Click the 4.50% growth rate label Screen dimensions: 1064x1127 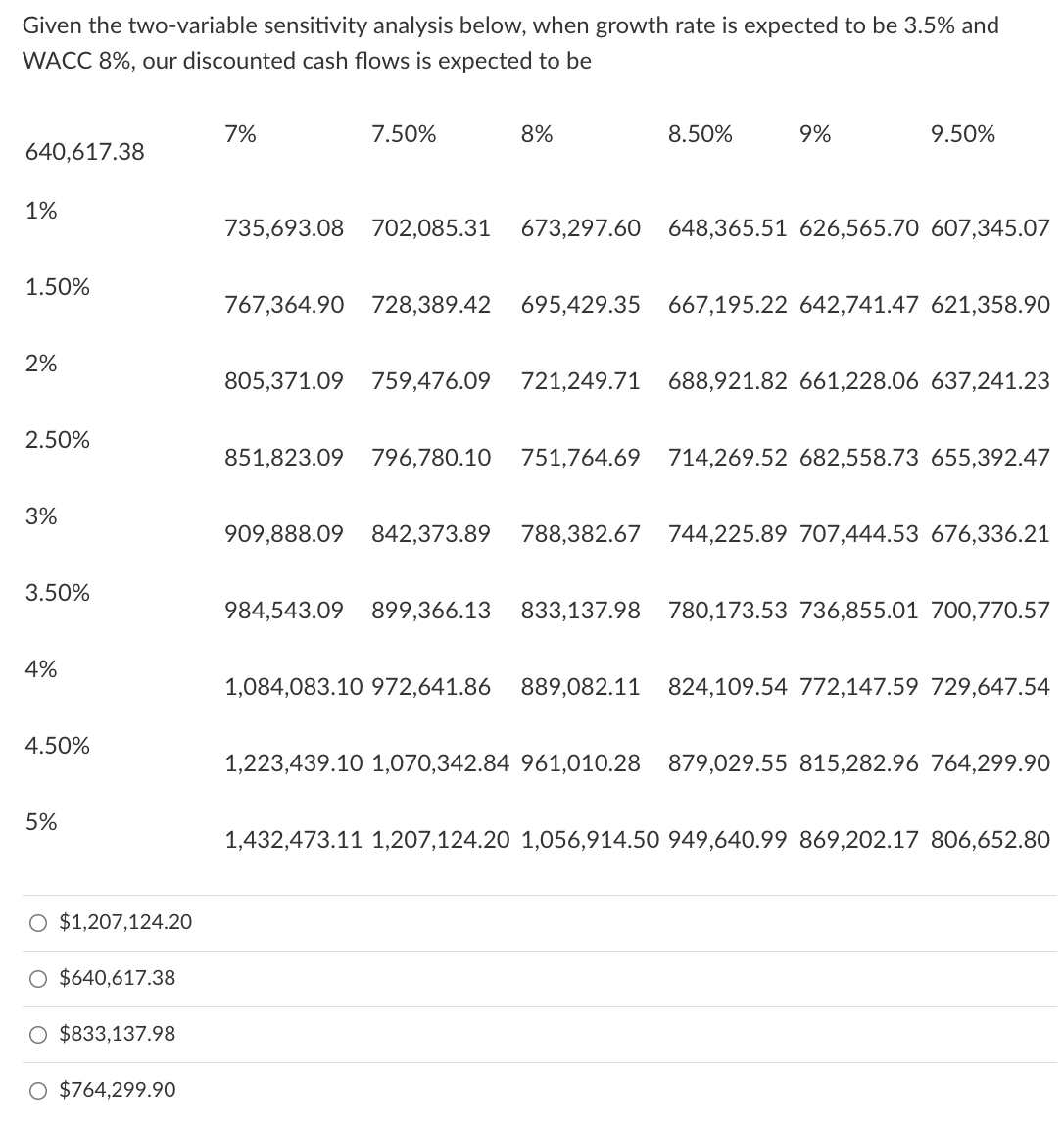click(x=57, y=746)
